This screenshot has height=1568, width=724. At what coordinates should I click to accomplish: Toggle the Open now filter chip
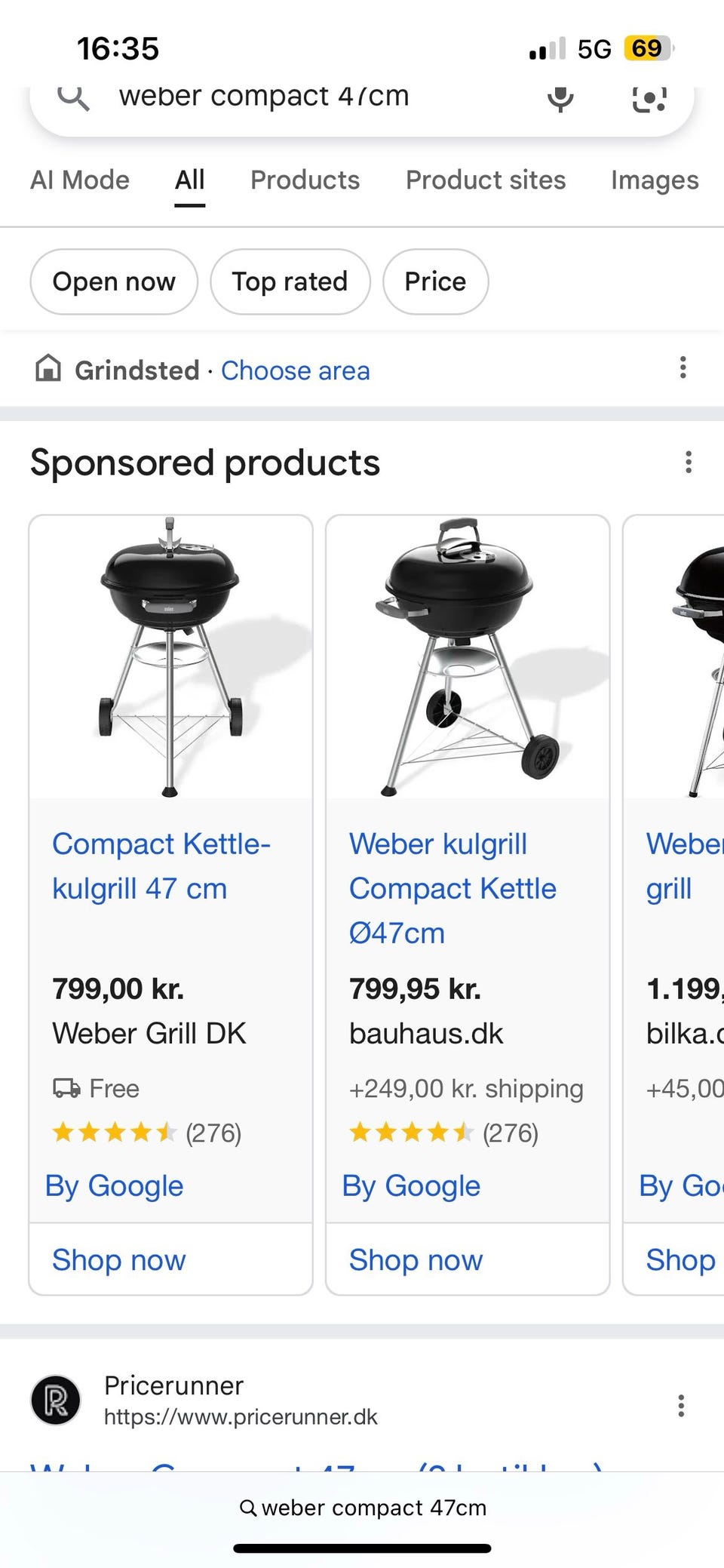pos(114,281)
